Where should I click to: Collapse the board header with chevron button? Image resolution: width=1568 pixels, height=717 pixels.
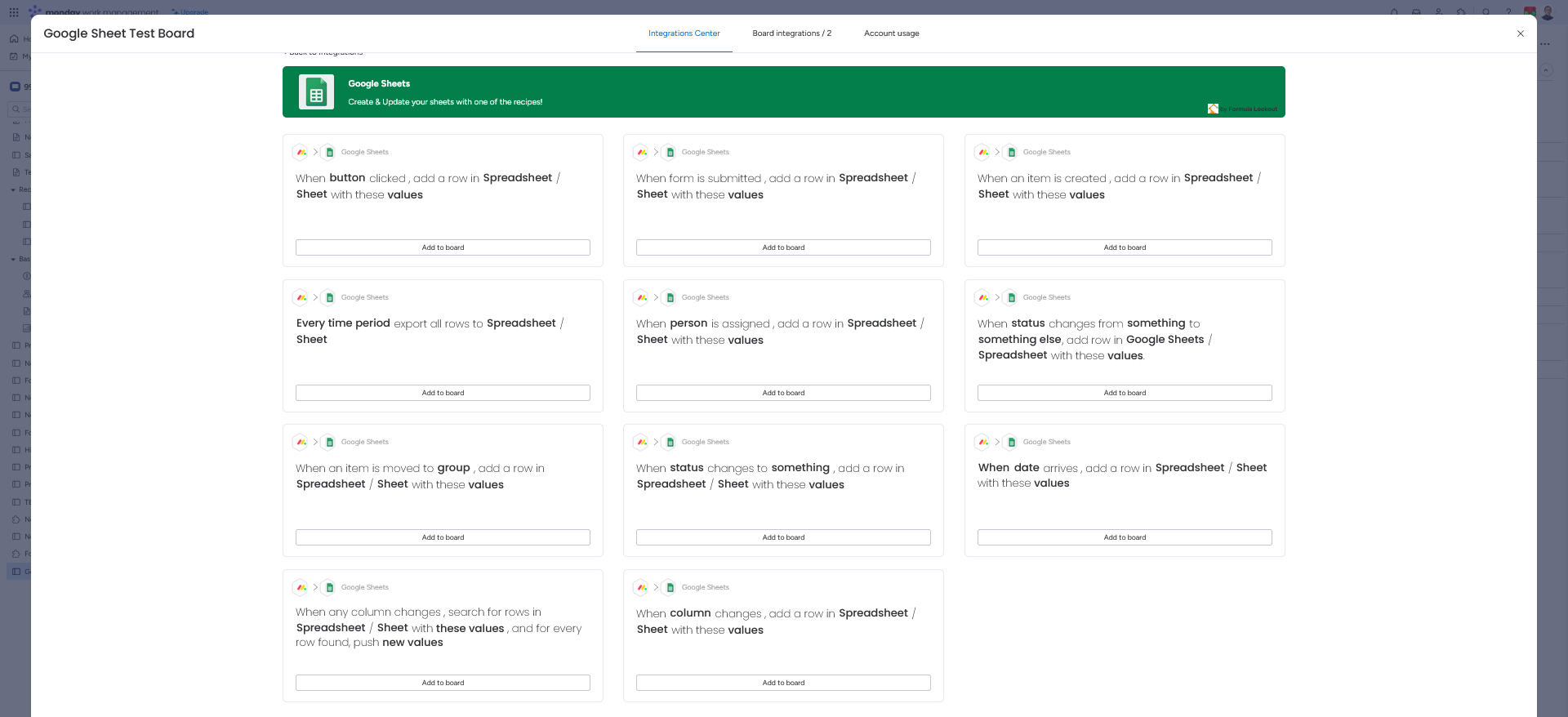click(x=1546, y=71)
